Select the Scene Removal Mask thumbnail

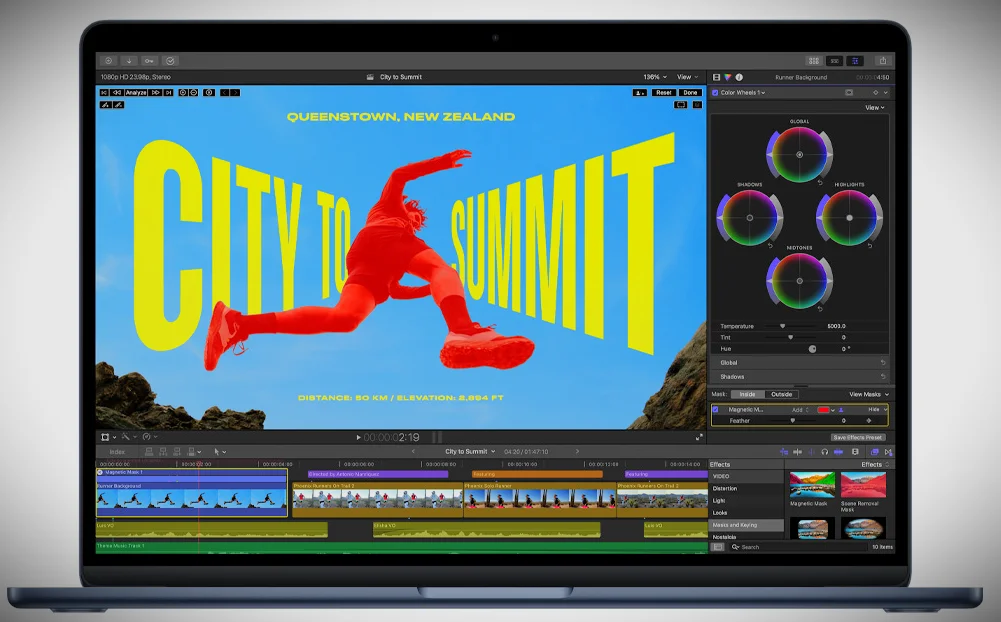(x=863, y=485)
